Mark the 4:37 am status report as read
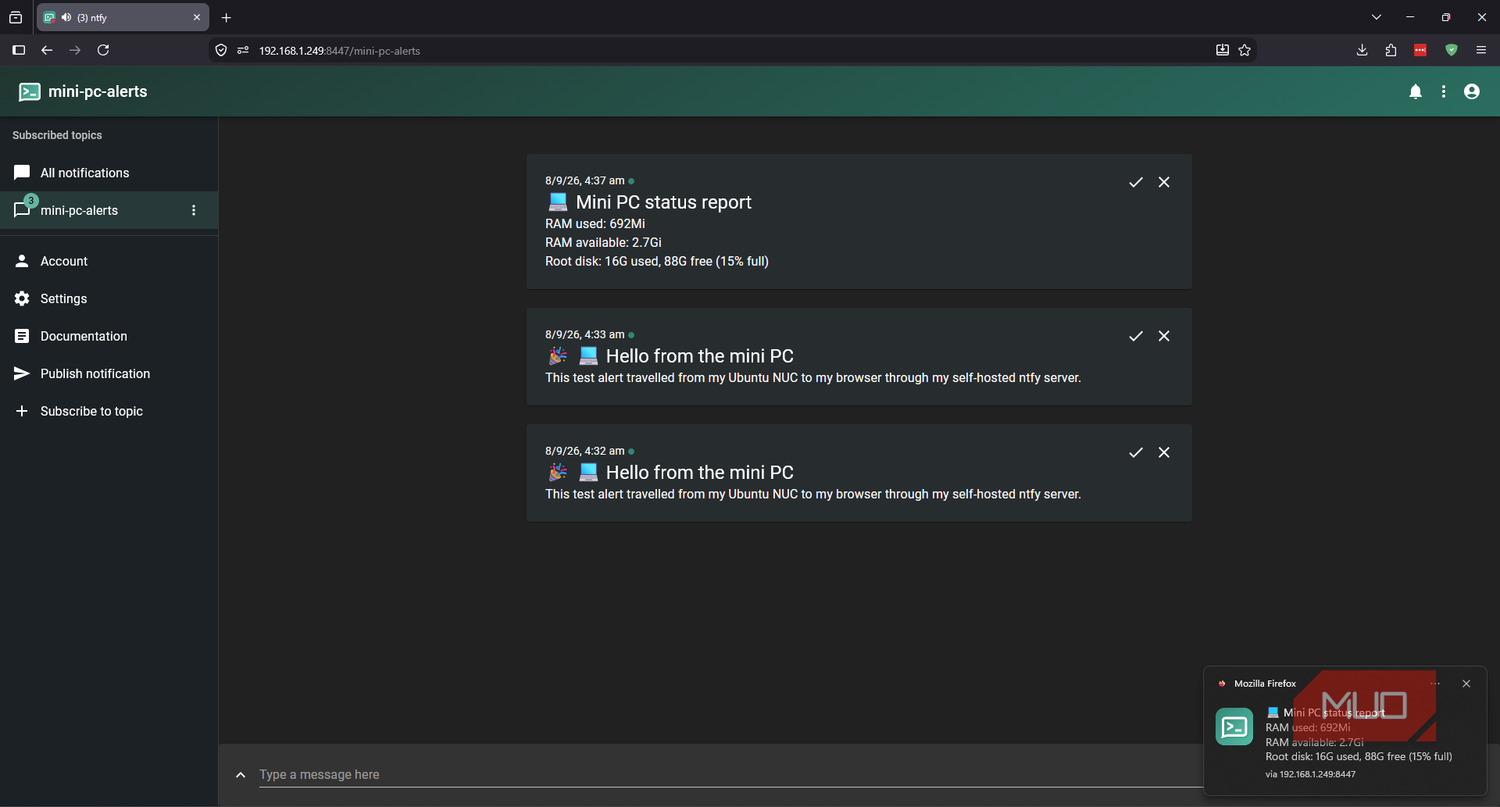The width and height of the screenshot is (1500, 807). coord(1136,182)
